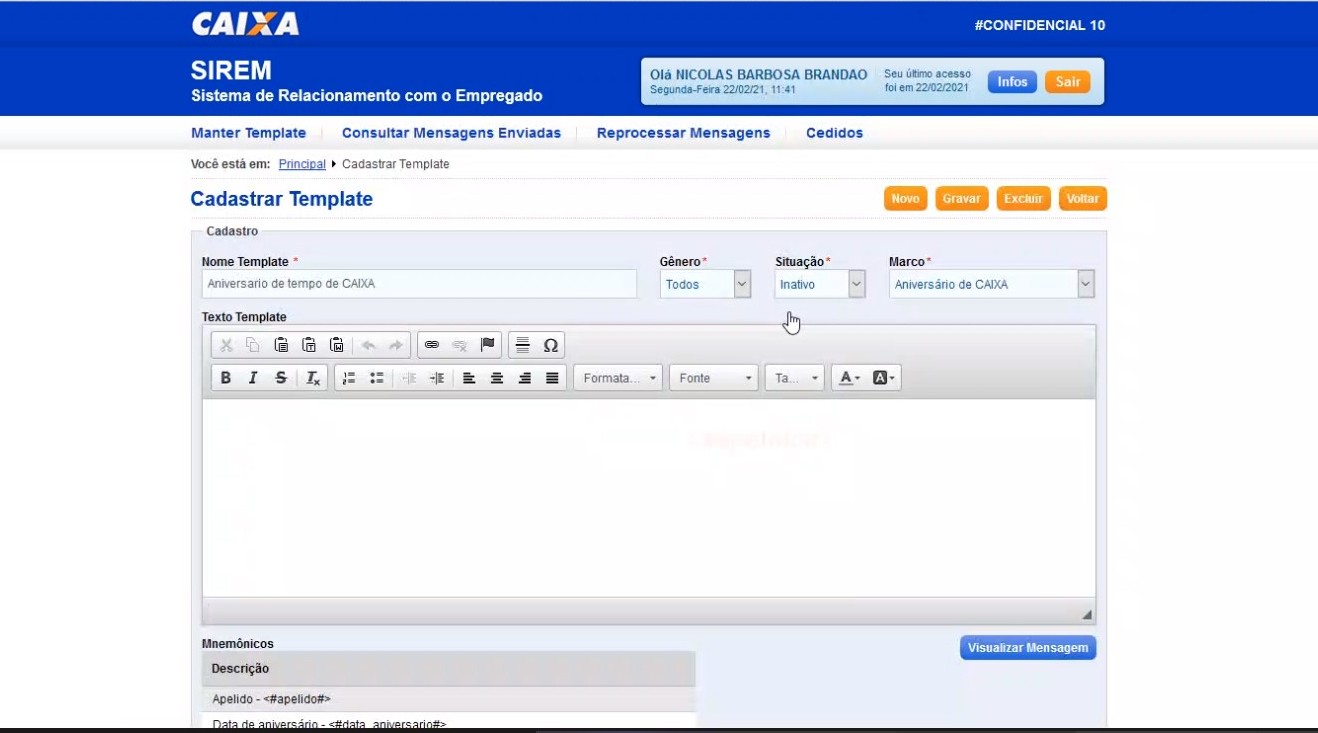This screenshot has width=1318, height=733.
Task: Insert an anchor with the flag icon
Action: [x=488, y=345]
